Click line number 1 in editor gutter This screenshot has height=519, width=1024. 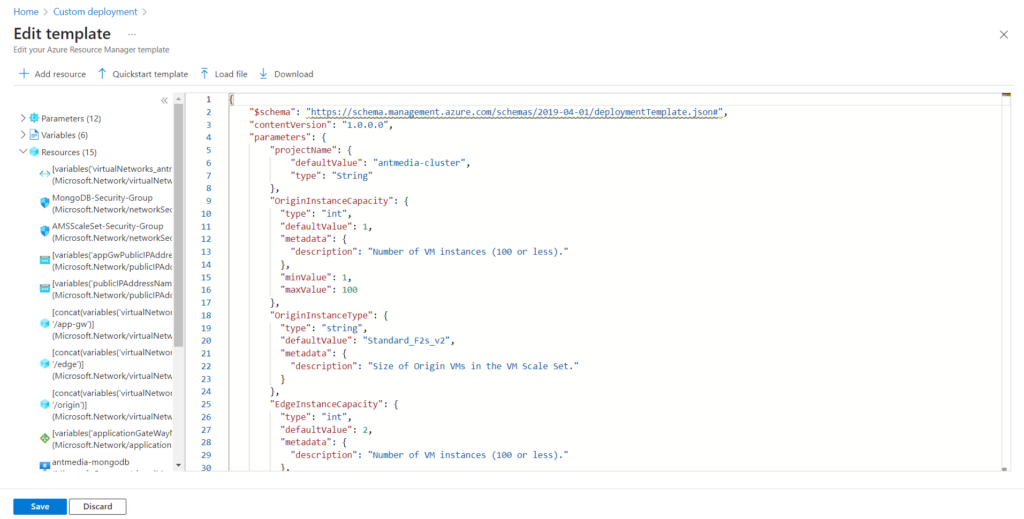click(208, 99)
